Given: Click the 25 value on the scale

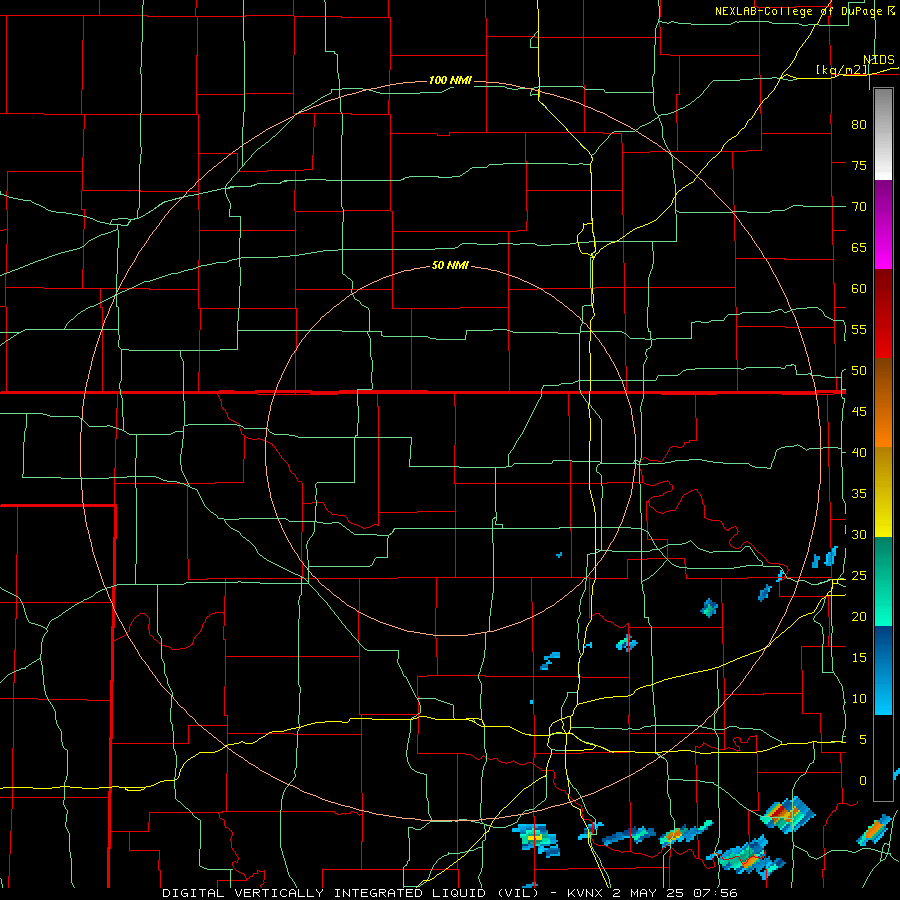Looking at the screenshot, I should coord(859,576).
